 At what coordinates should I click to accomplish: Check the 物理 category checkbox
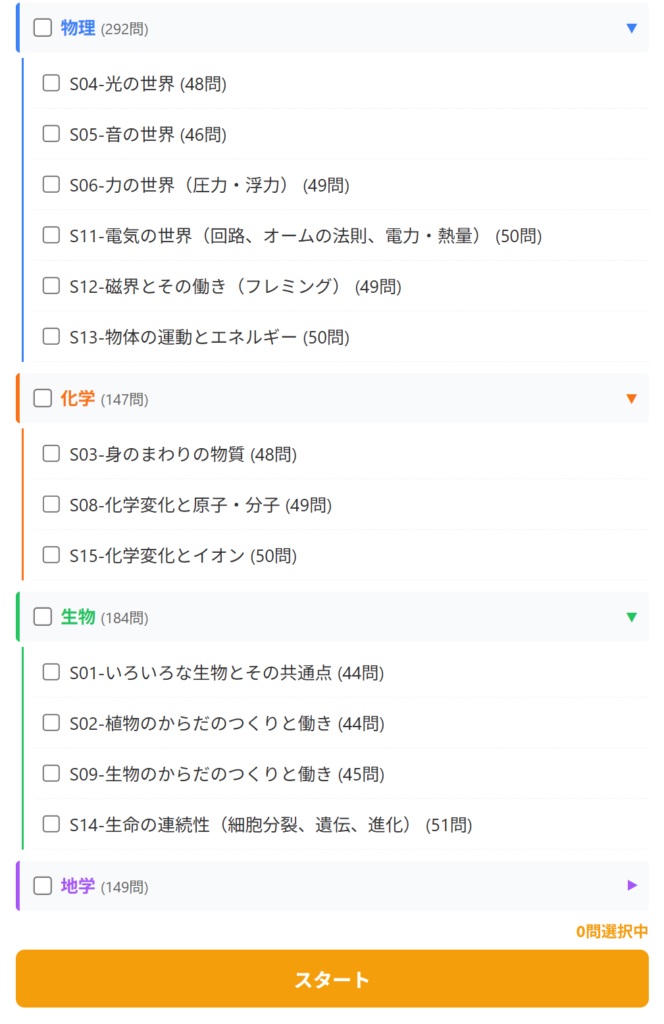point(42,28)
